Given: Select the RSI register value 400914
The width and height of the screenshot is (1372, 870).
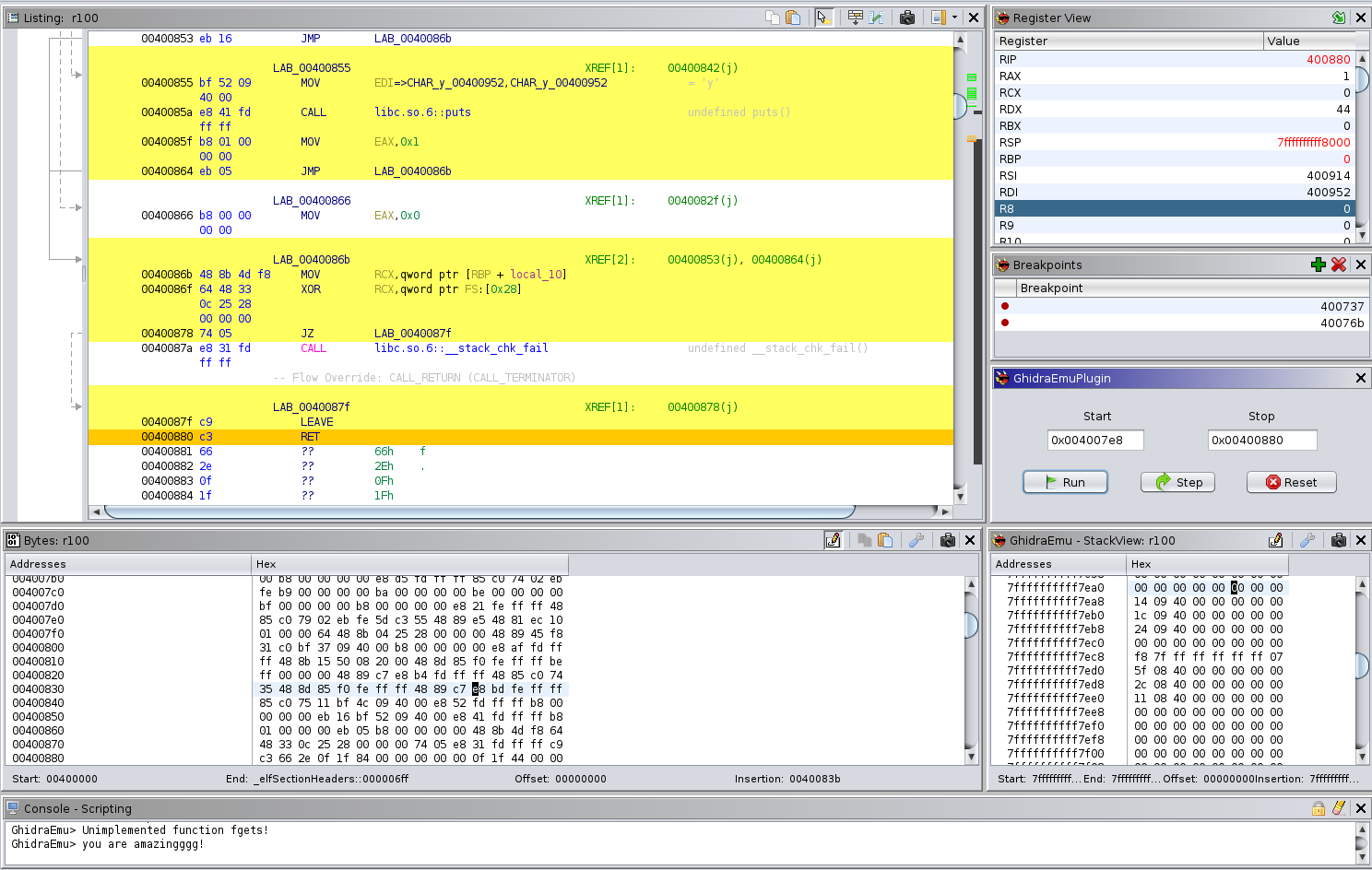Looking at the screenshot, I should tap(1328, 176).
